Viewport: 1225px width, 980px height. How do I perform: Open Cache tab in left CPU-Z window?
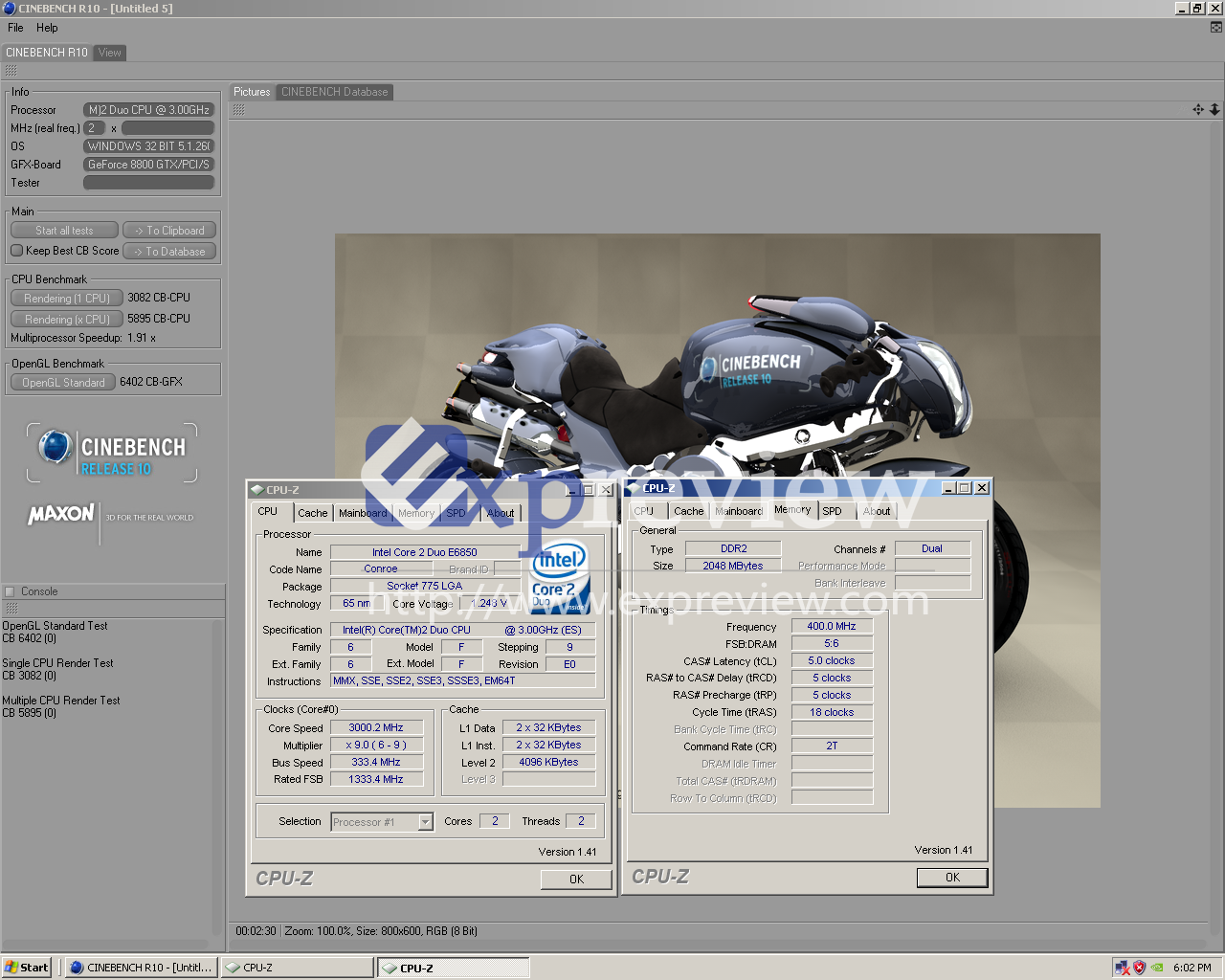pyautogui.click(x=312, y=513)
